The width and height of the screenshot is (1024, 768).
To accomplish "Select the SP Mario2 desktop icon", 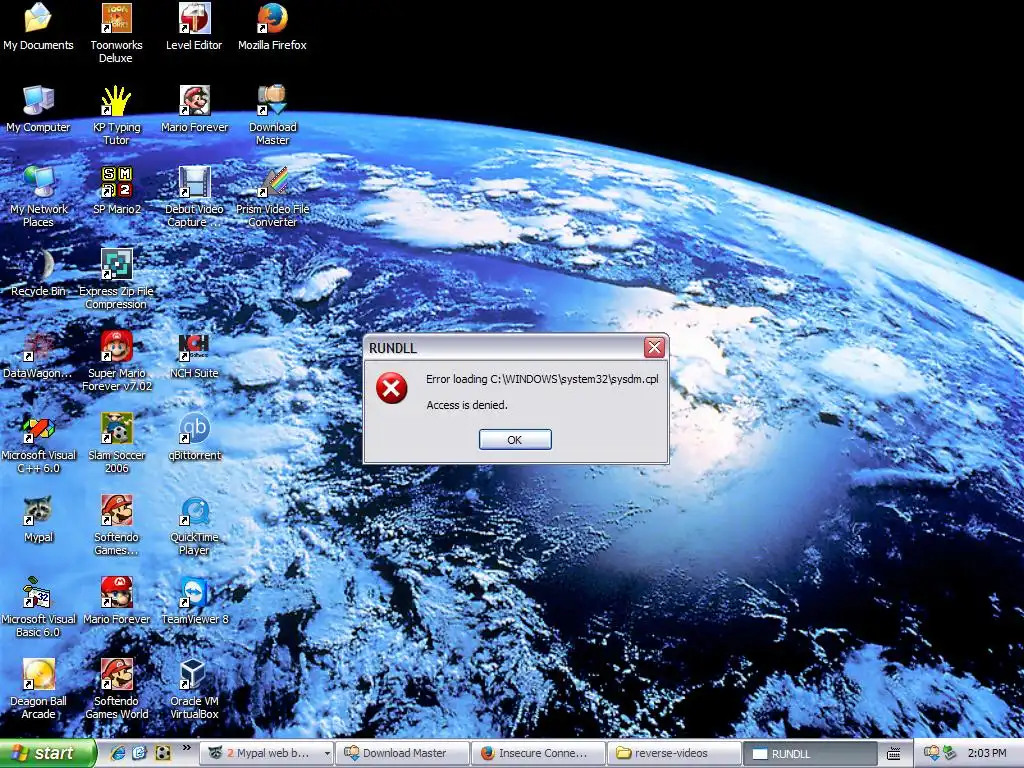I will tap(116, 191).
